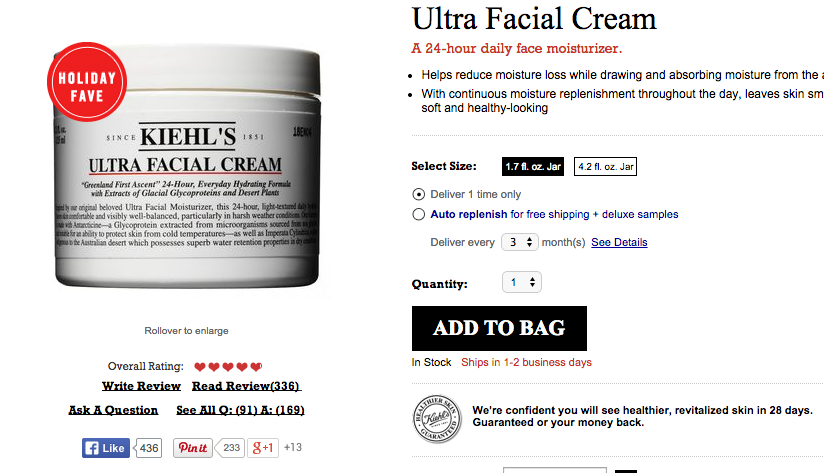Click the Kiehl's cream jar product image

[188, 167]
